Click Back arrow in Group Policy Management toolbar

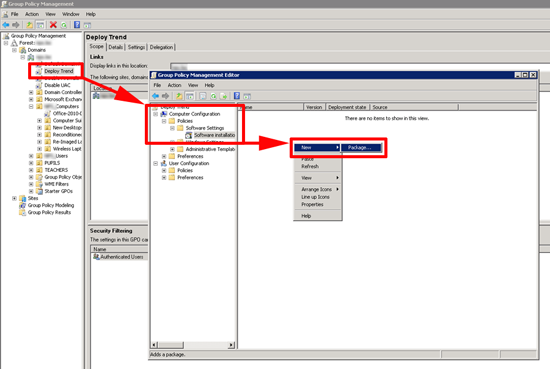[x=6, y=25]
